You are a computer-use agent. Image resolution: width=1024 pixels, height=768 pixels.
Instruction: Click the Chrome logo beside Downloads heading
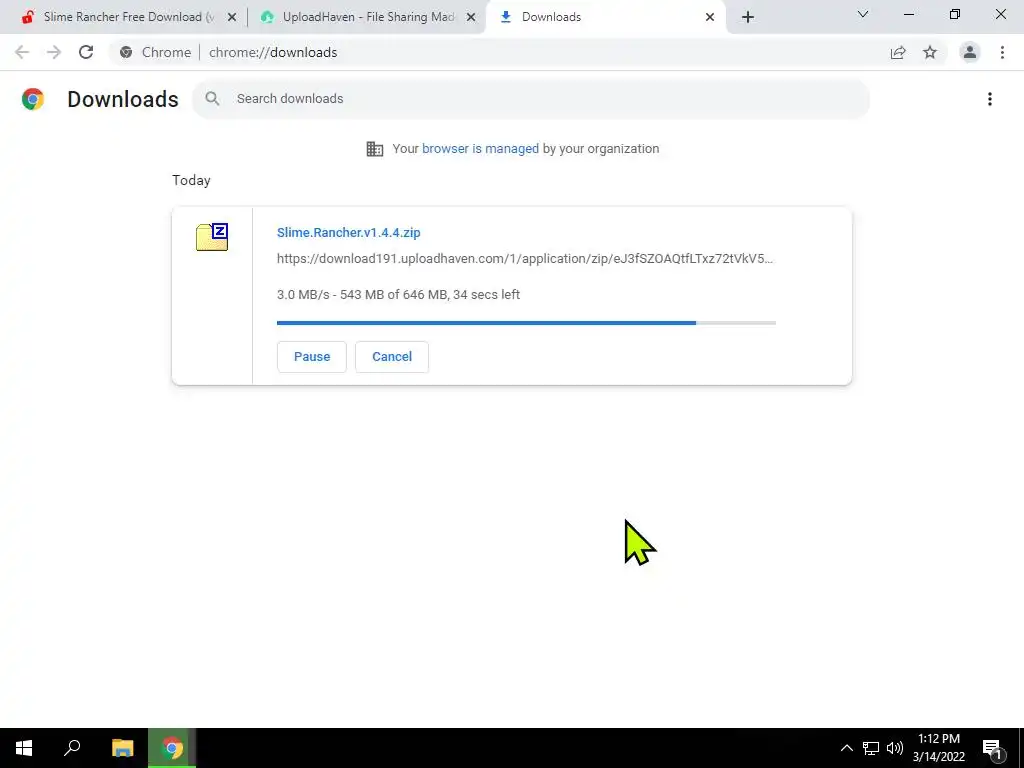coord(33,99)
